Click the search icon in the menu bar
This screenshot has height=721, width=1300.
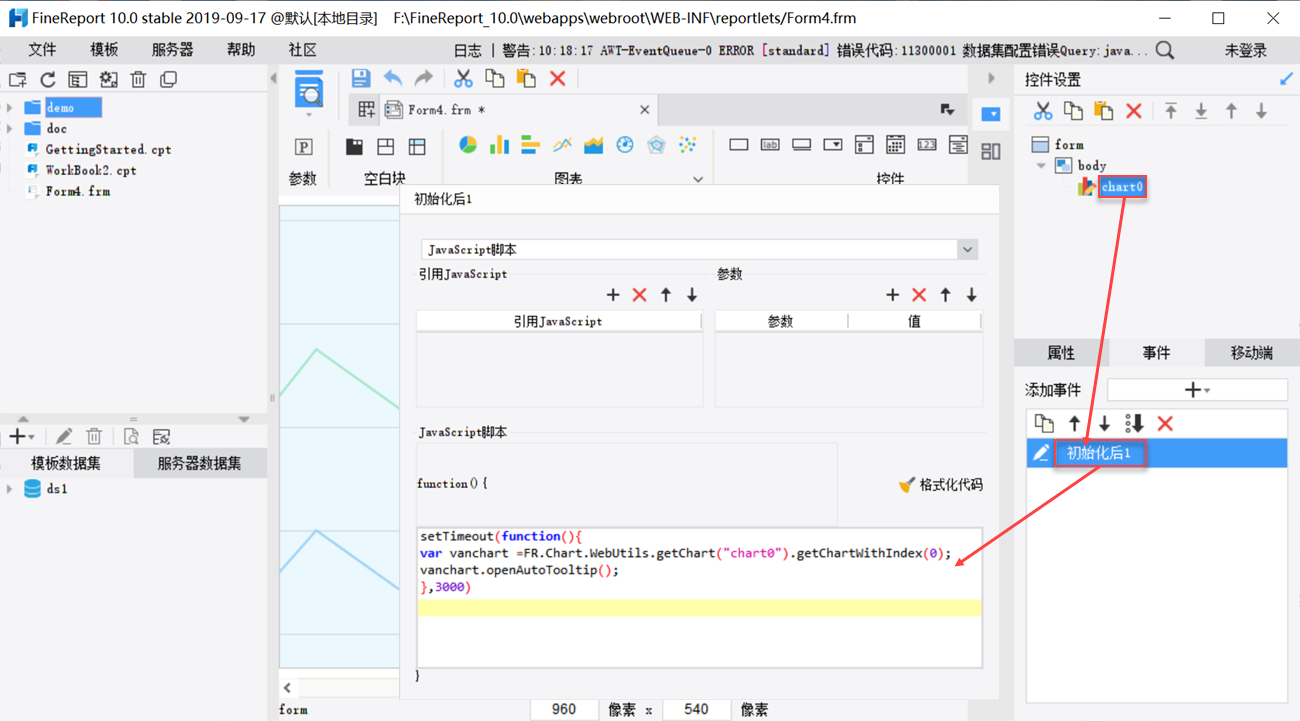[1165, 50]
